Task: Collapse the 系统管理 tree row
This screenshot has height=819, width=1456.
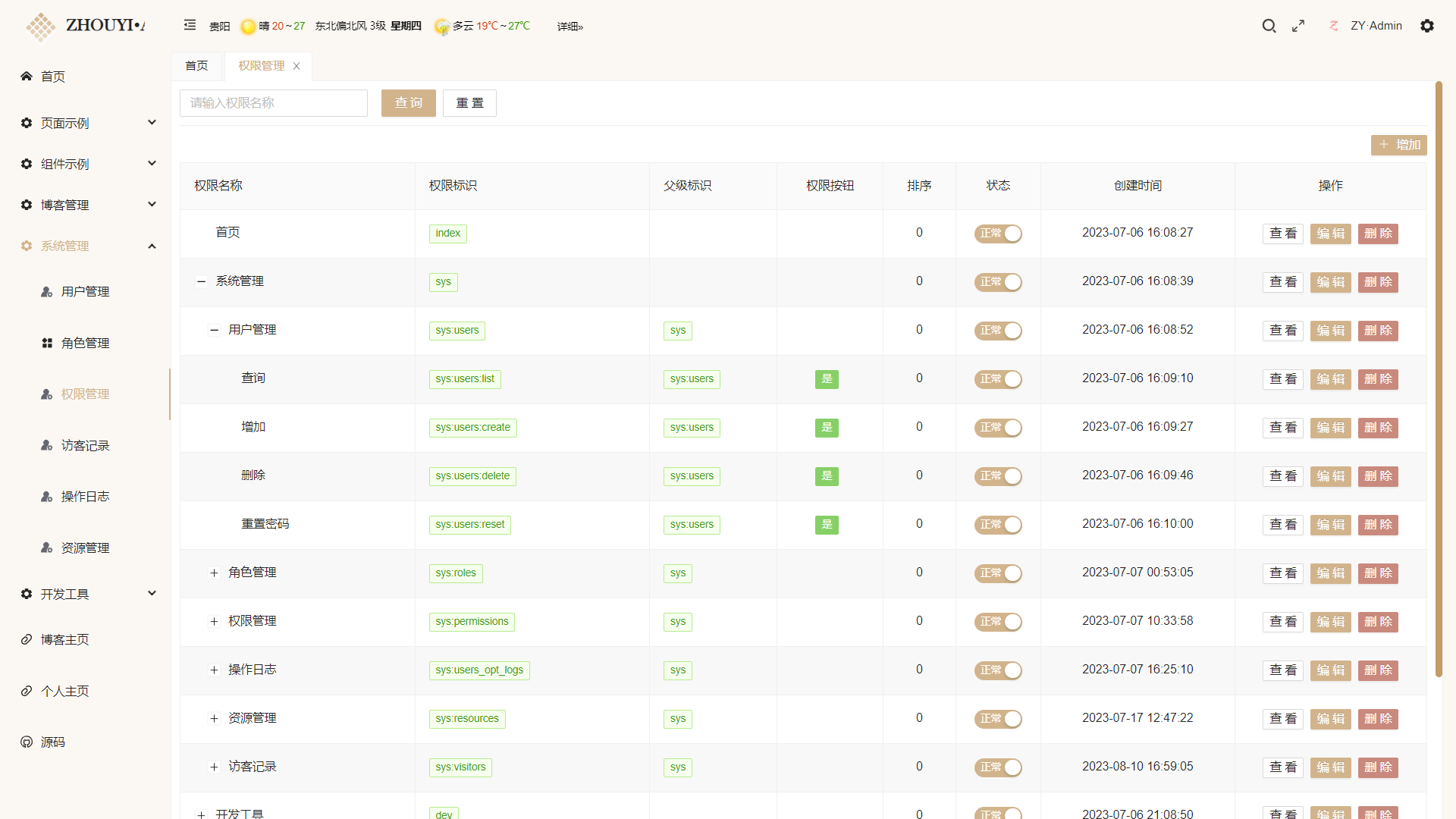Action: coord(201,281)
